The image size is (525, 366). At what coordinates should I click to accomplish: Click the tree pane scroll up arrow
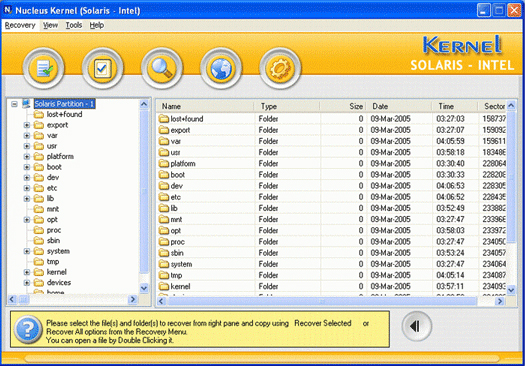point(144,104)
